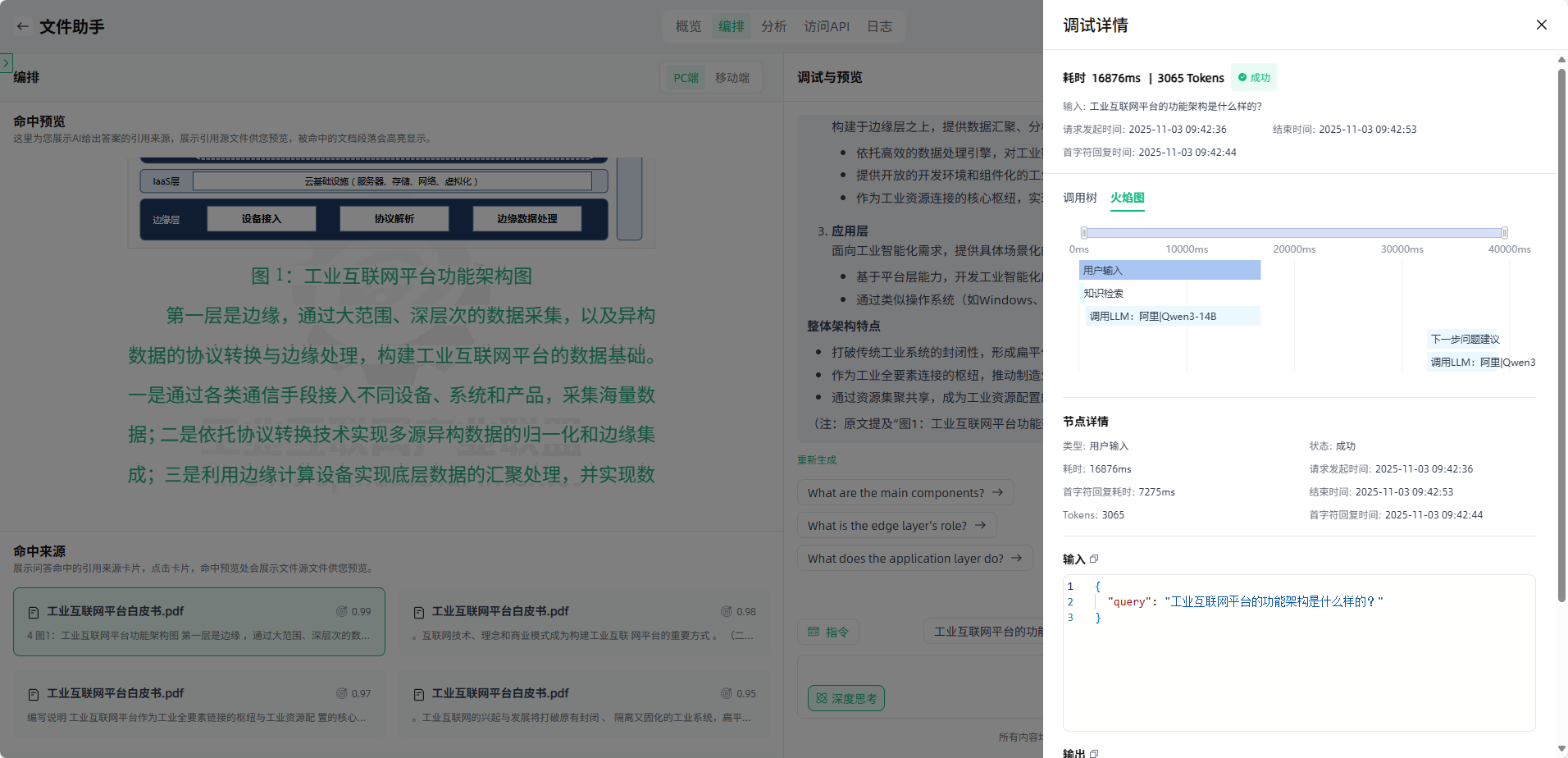
Task: Select the 用户输入 bar in flame graph
Action: click(1169, 270)
